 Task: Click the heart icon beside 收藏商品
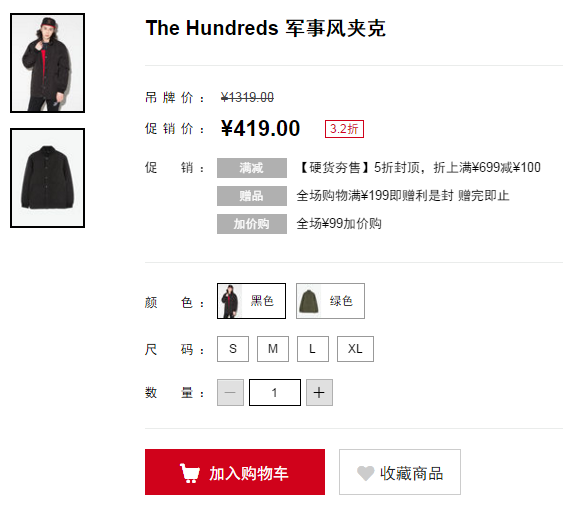[x=366, y=473]
